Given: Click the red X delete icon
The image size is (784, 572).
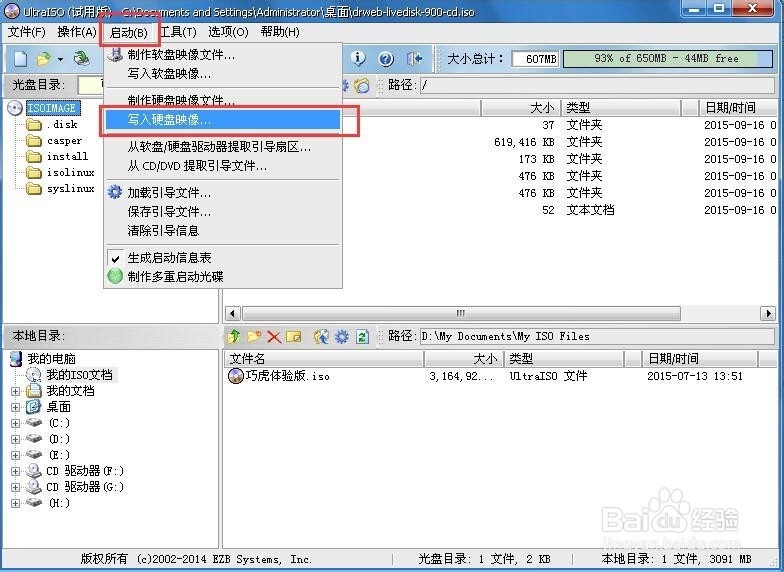Looking at the screenshot, I should click(274, 336).
